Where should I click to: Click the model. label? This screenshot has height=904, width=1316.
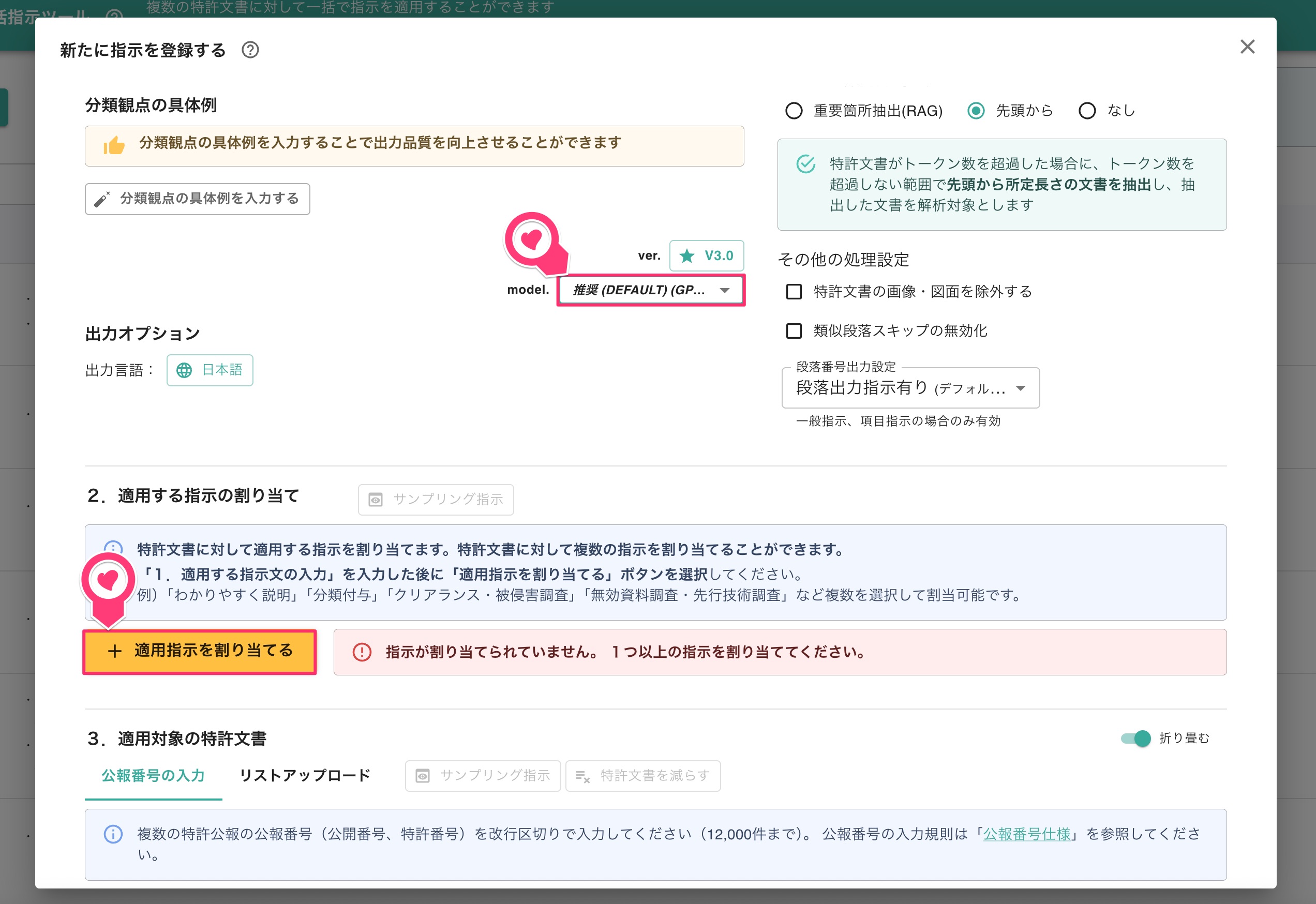pos(528,290)
